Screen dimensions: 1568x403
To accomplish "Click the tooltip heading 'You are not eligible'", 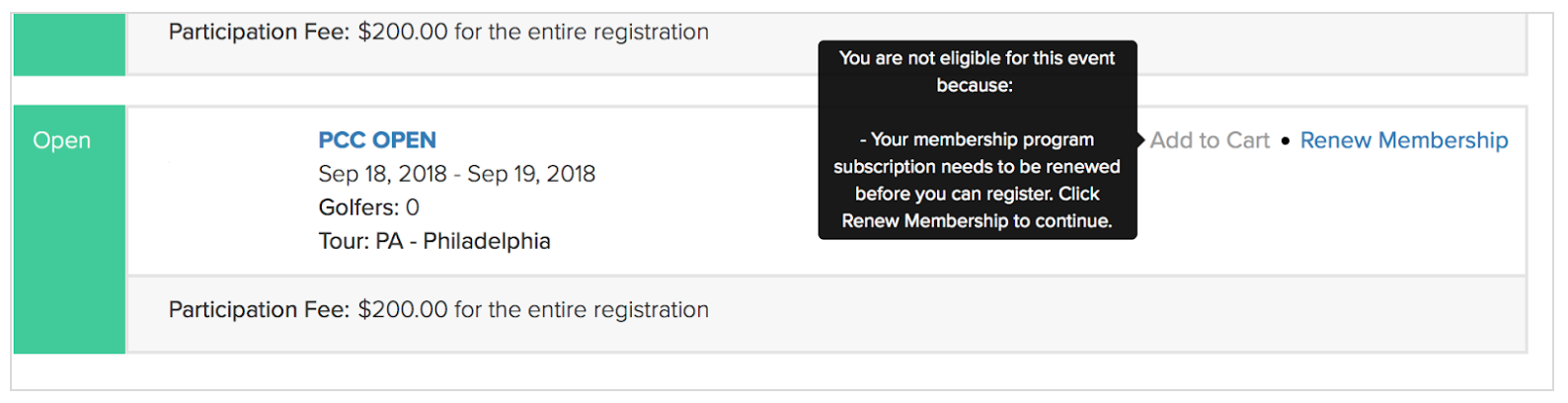I will click(977, 58).
